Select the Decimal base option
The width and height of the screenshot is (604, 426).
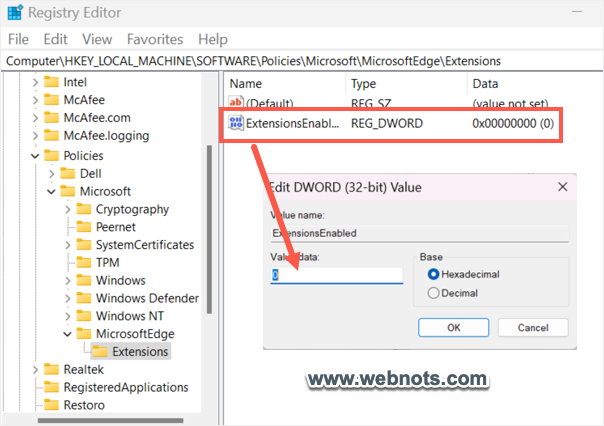tap(433, 293)
